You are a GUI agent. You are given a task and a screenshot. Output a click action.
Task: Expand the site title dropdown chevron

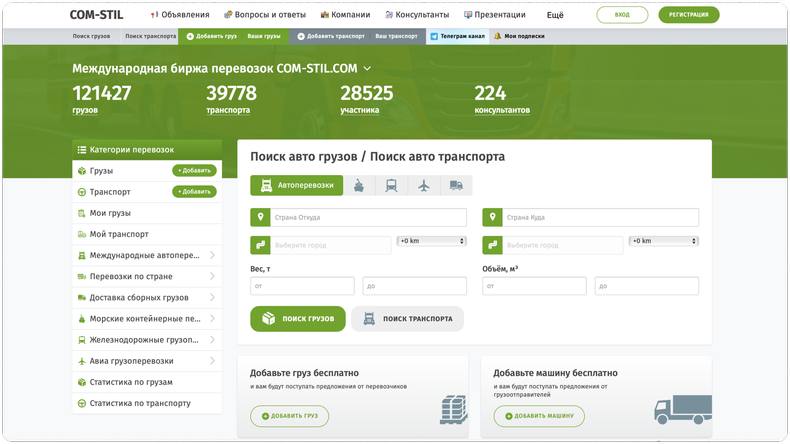click(367, 69)
